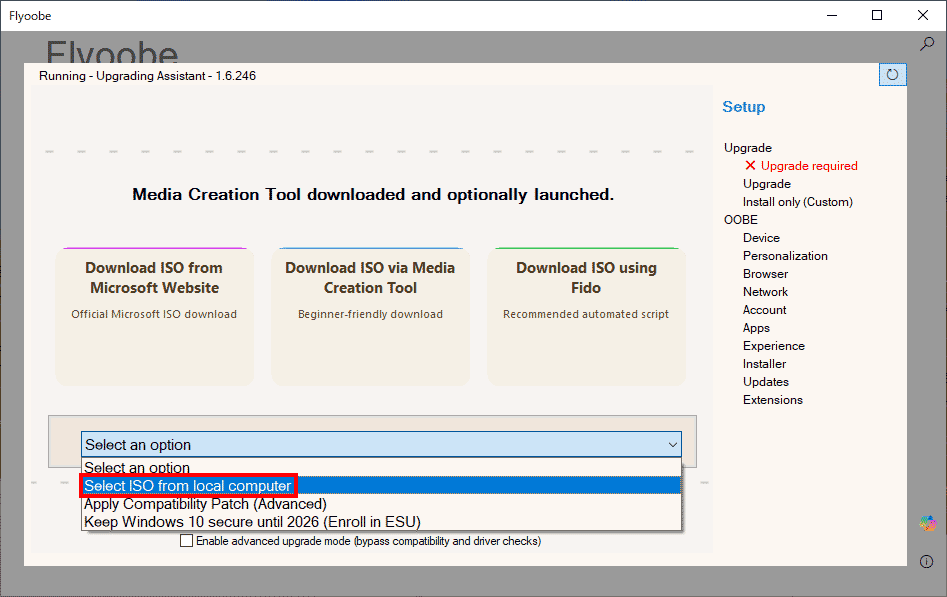
Task: Choose Keep Windows 10 secure until 2026
Action: click(x=381, y=522)
